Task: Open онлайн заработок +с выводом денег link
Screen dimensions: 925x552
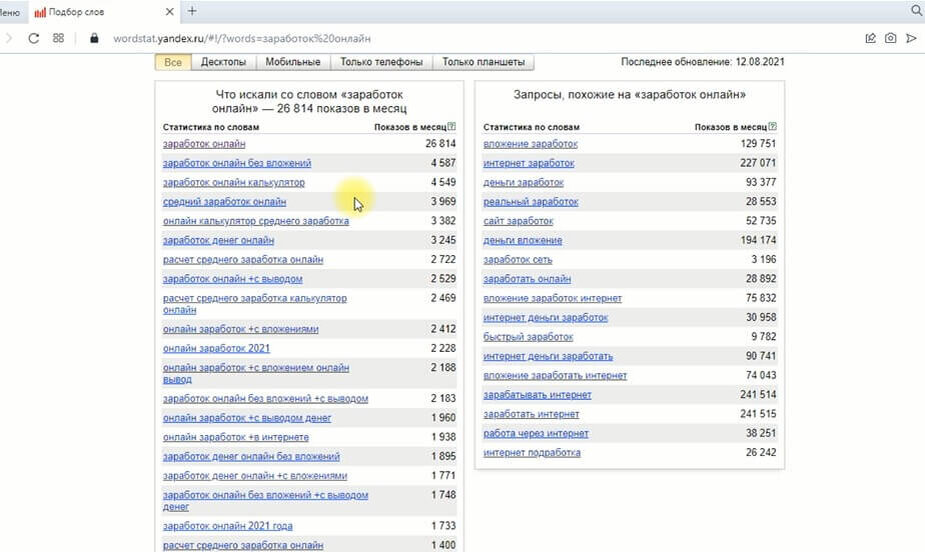Action: [x=247, y=418]
